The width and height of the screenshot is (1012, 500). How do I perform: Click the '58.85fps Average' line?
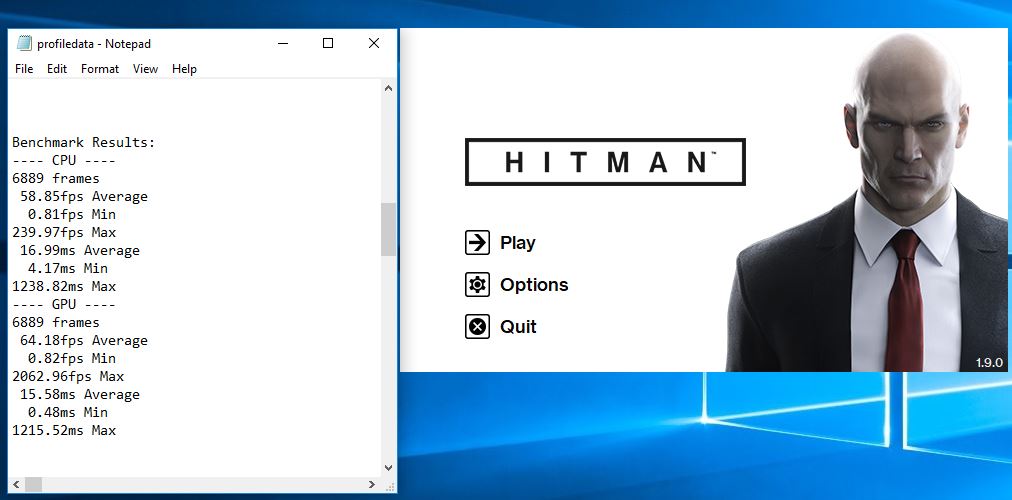[x=84, y=196]
